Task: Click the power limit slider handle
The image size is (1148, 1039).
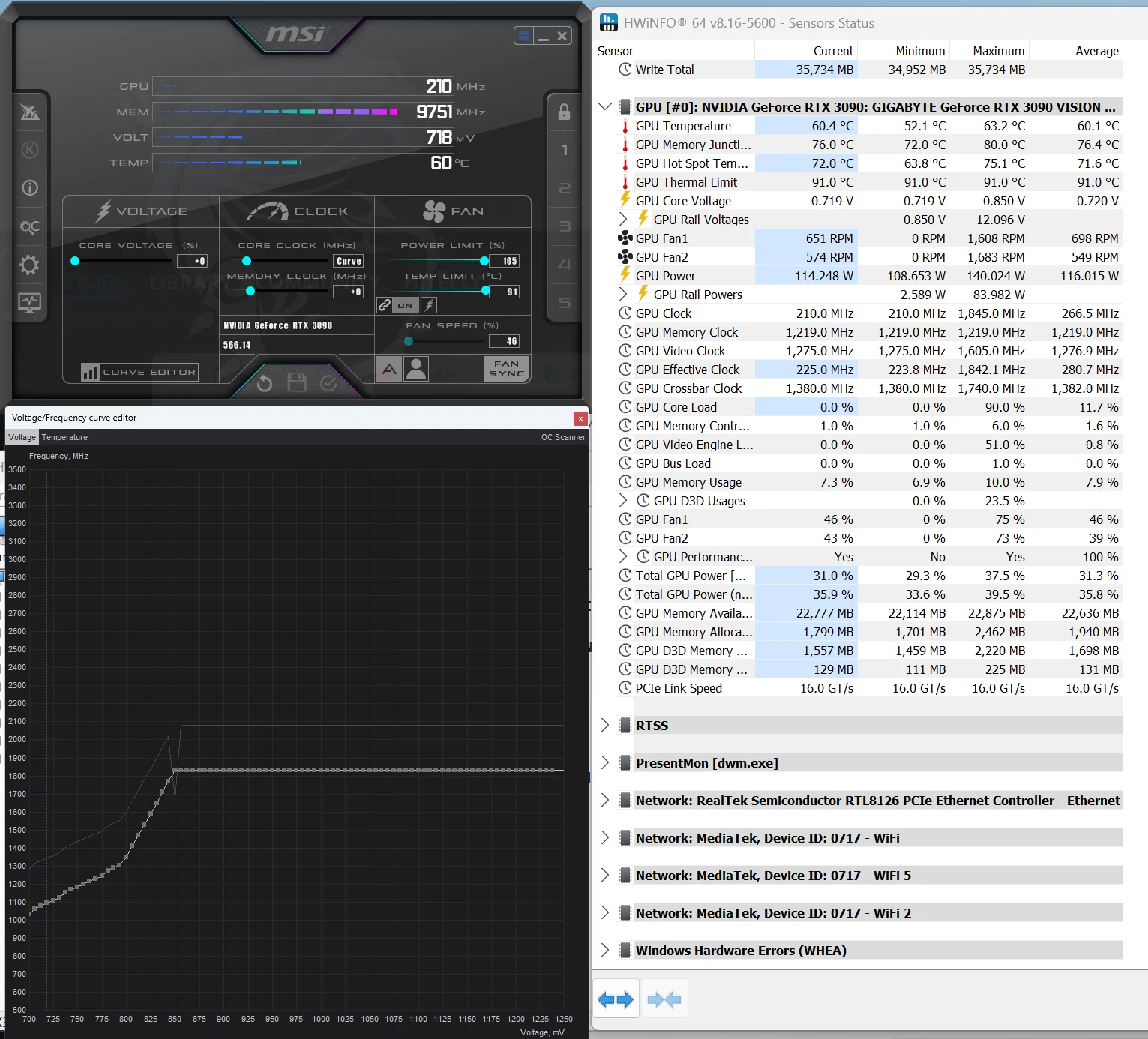Action: (x=484, y=261)
